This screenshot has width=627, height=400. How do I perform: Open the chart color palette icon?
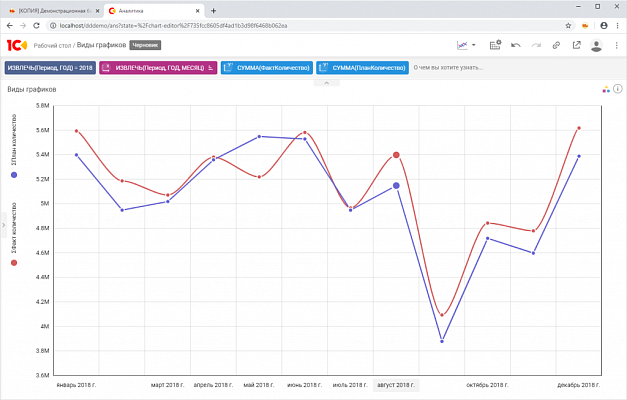pos(606,89)
